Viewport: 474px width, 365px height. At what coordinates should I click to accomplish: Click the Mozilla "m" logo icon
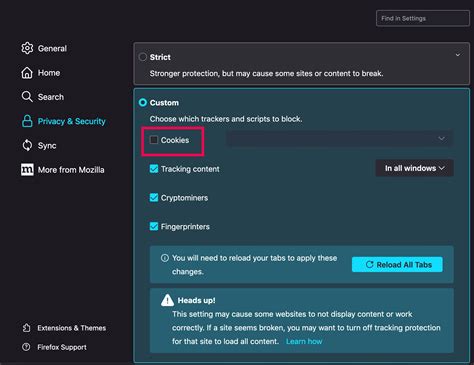tap(27, 170)
